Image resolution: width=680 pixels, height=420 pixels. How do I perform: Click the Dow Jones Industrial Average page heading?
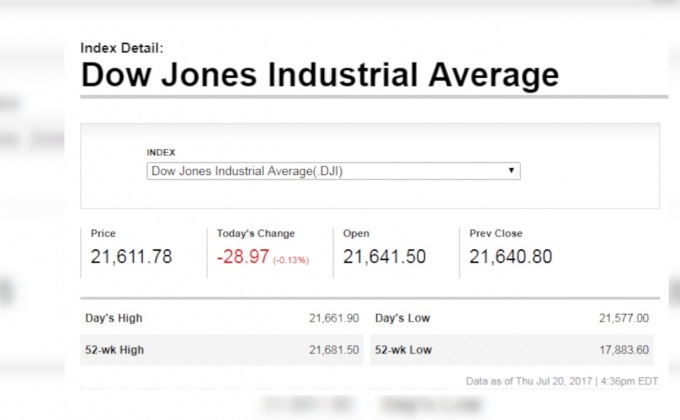(x=319, y=75)
